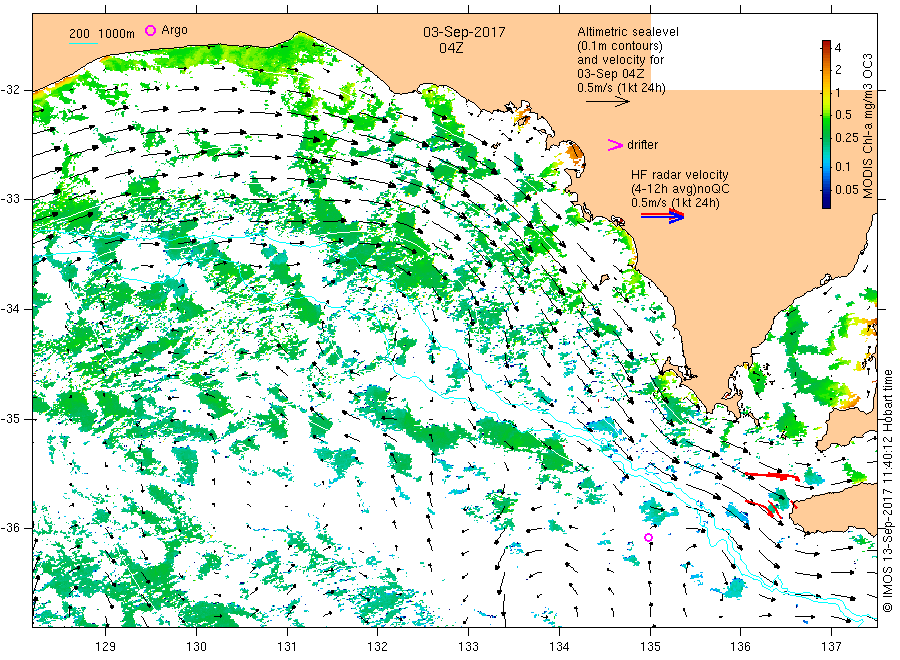Click the red-blue HF radar velocity arrow
This screenshot has height=660, width=900.
click(x=662, y=216)
